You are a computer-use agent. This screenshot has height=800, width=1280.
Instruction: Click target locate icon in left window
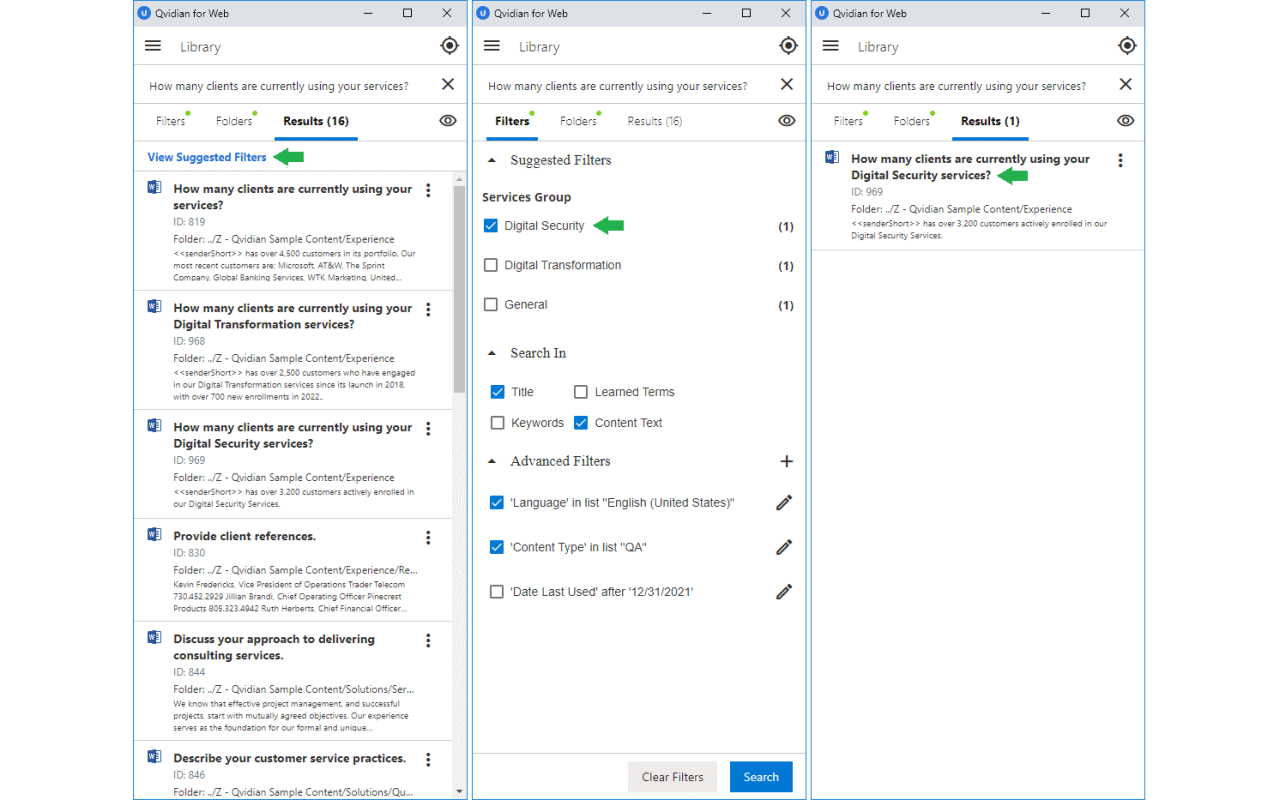click(449, 46)
